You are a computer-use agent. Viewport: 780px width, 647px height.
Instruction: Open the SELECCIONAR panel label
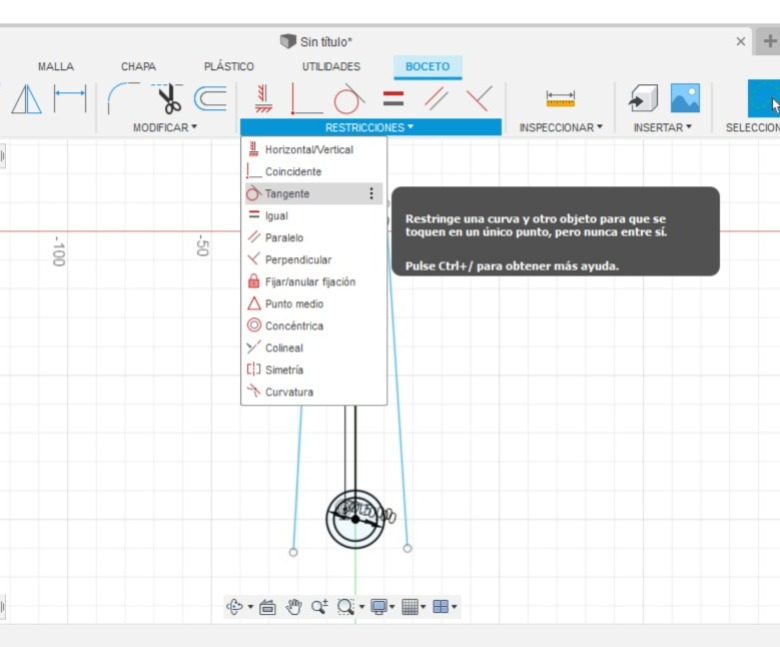[752, 127]
